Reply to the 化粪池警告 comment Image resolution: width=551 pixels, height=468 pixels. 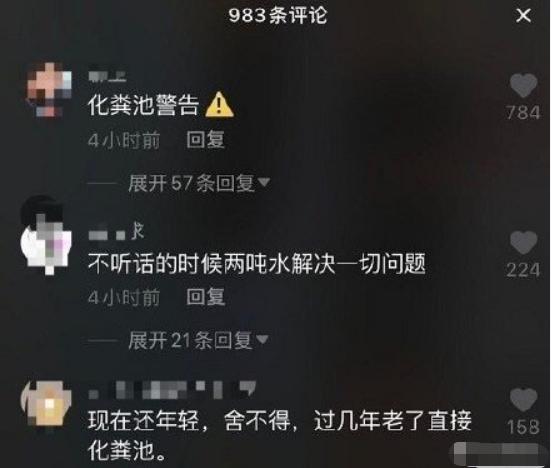coord(205,140)
